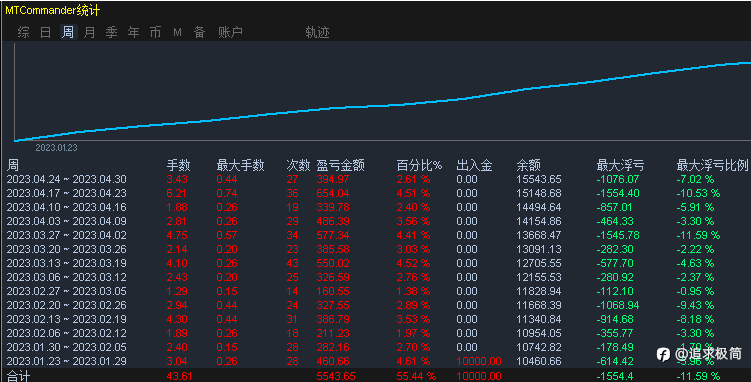Select week row 2023.01.23 ~ 2023.01.29
Image resolution: width=751 pixels, height=382 pixels.
coord(376,361)
